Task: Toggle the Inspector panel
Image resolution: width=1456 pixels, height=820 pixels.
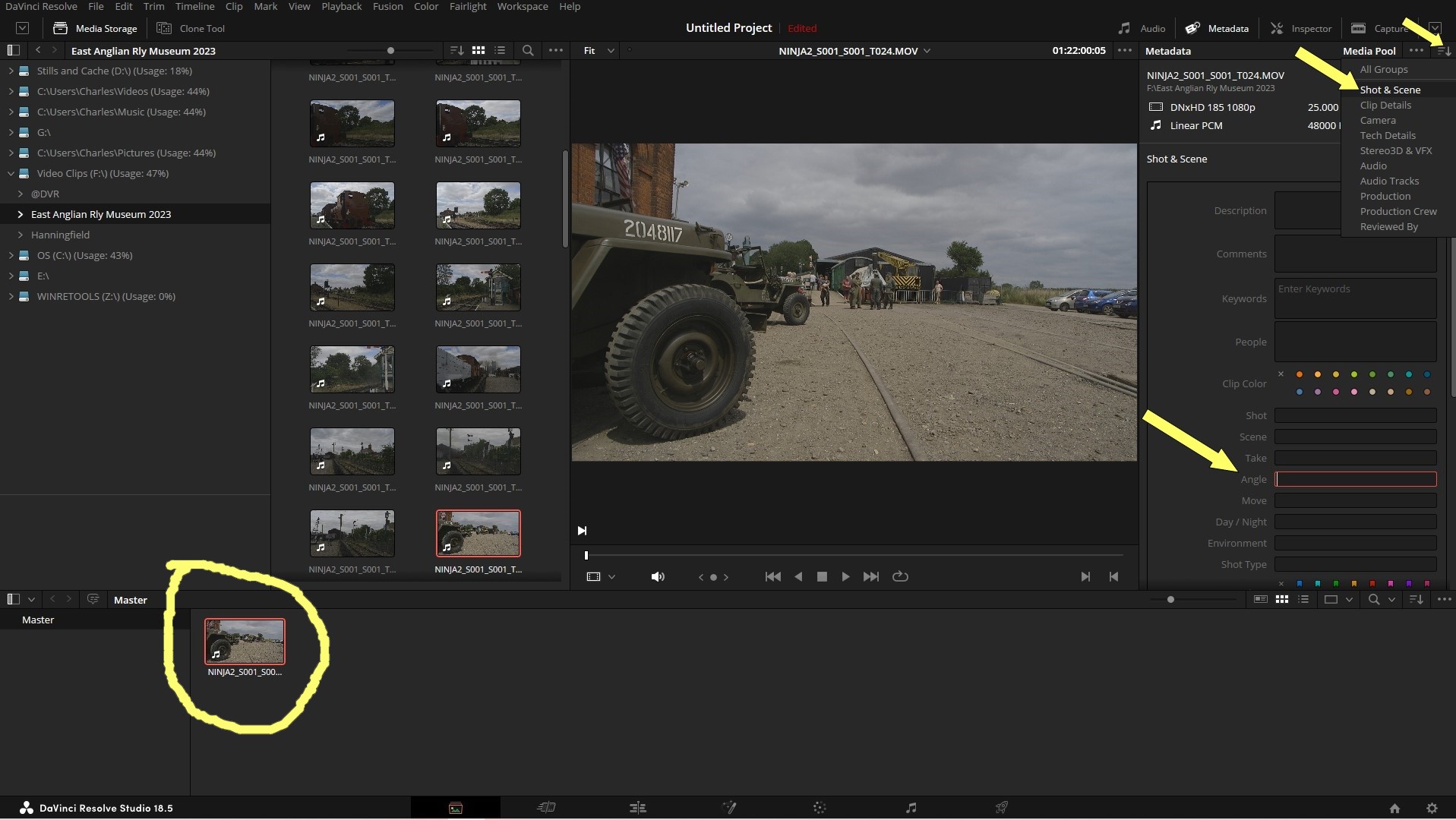Action: tap(1301, 28)
